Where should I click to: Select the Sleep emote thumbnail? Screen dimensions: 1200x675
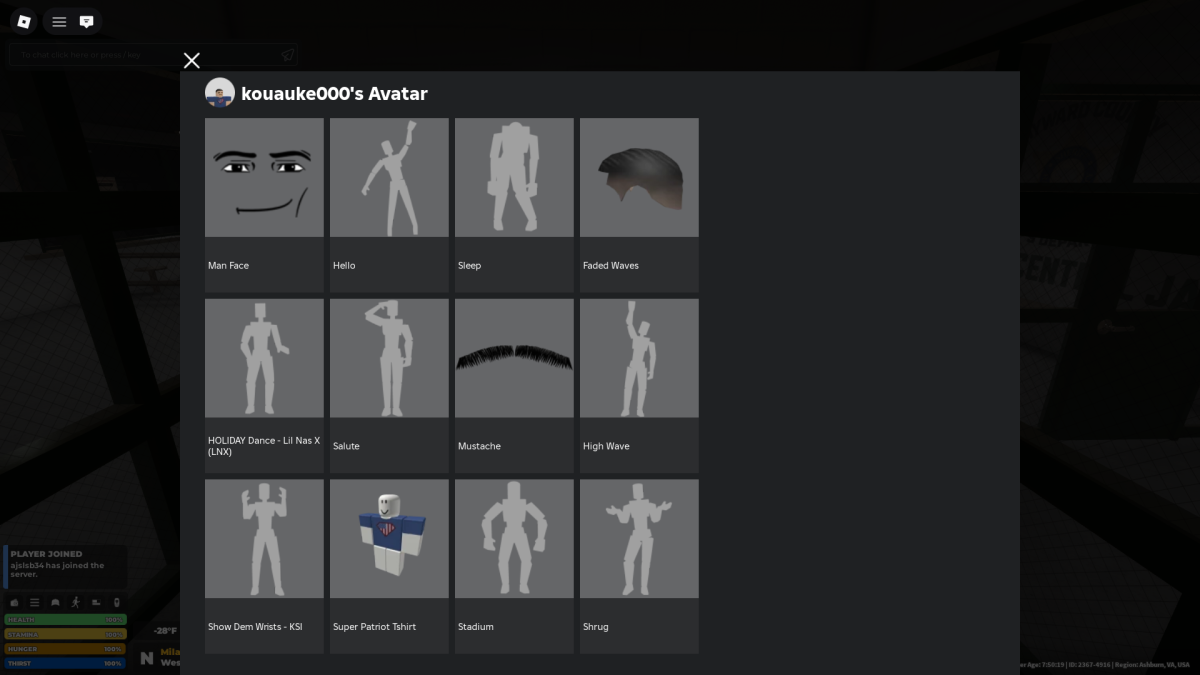tap(514, 178)
